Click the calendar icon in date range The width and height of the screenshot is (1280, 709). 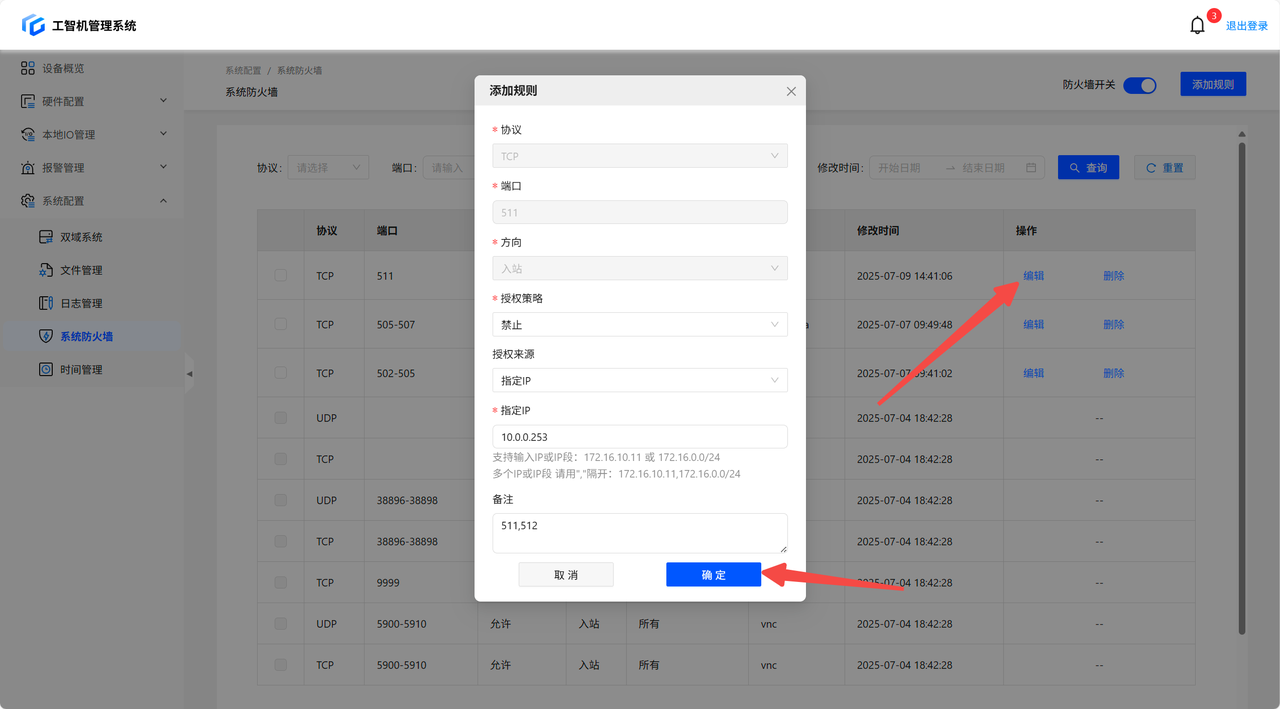click(1031, 168)
